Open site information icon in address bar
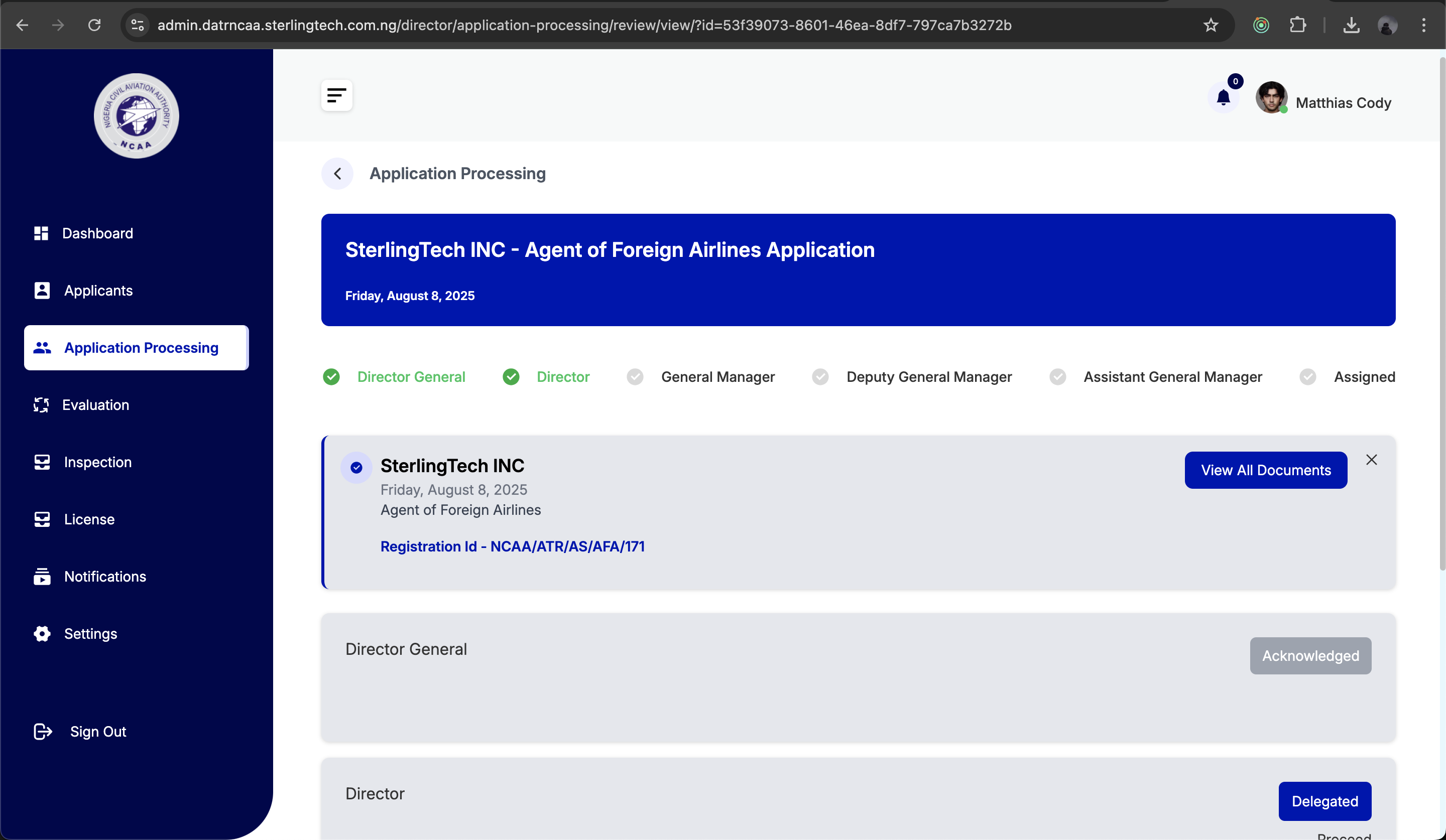The image size is (1446, 840). (138, 25)
